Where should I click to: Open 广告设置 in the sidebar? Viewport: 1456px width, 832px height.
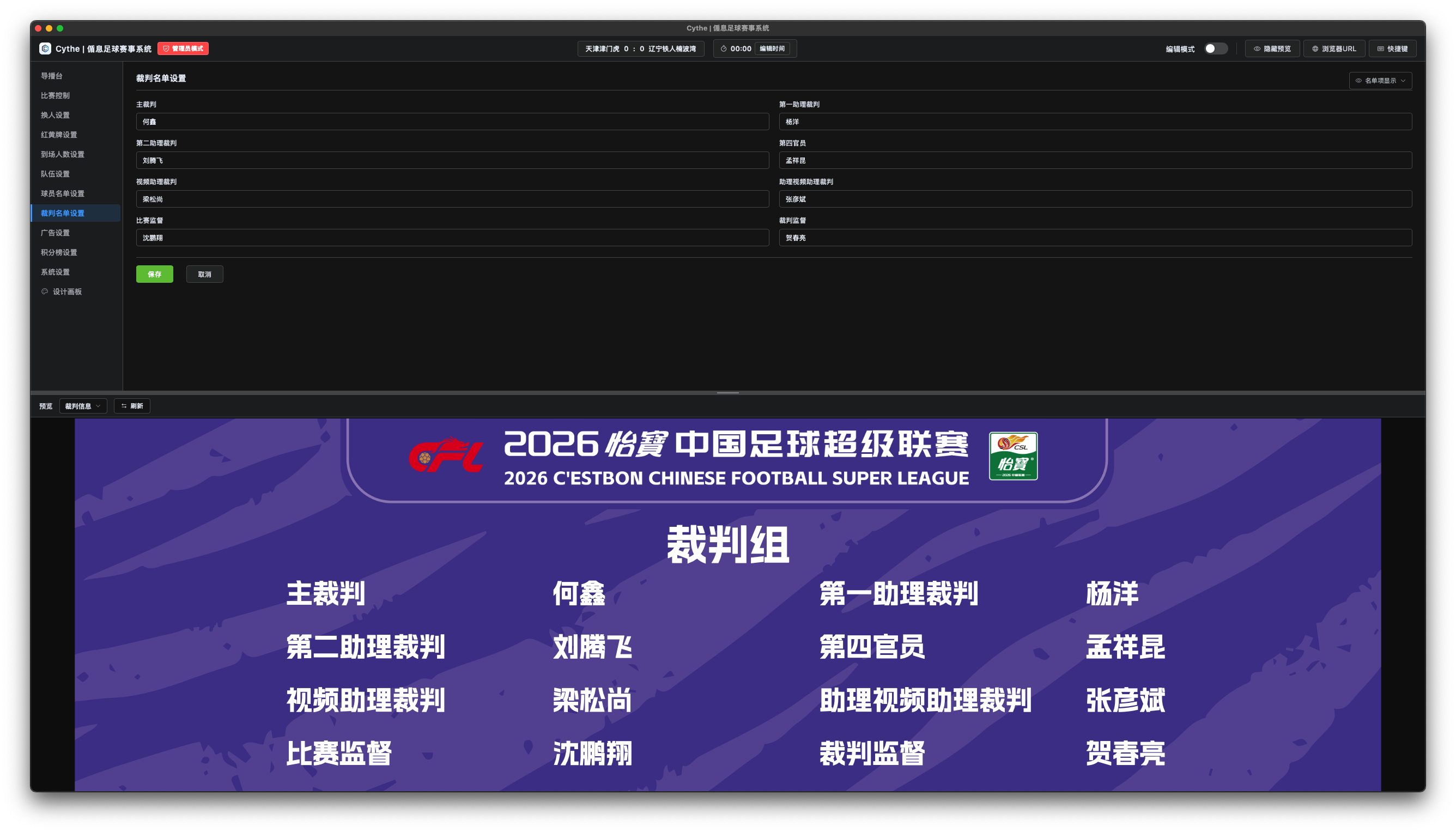75,233
